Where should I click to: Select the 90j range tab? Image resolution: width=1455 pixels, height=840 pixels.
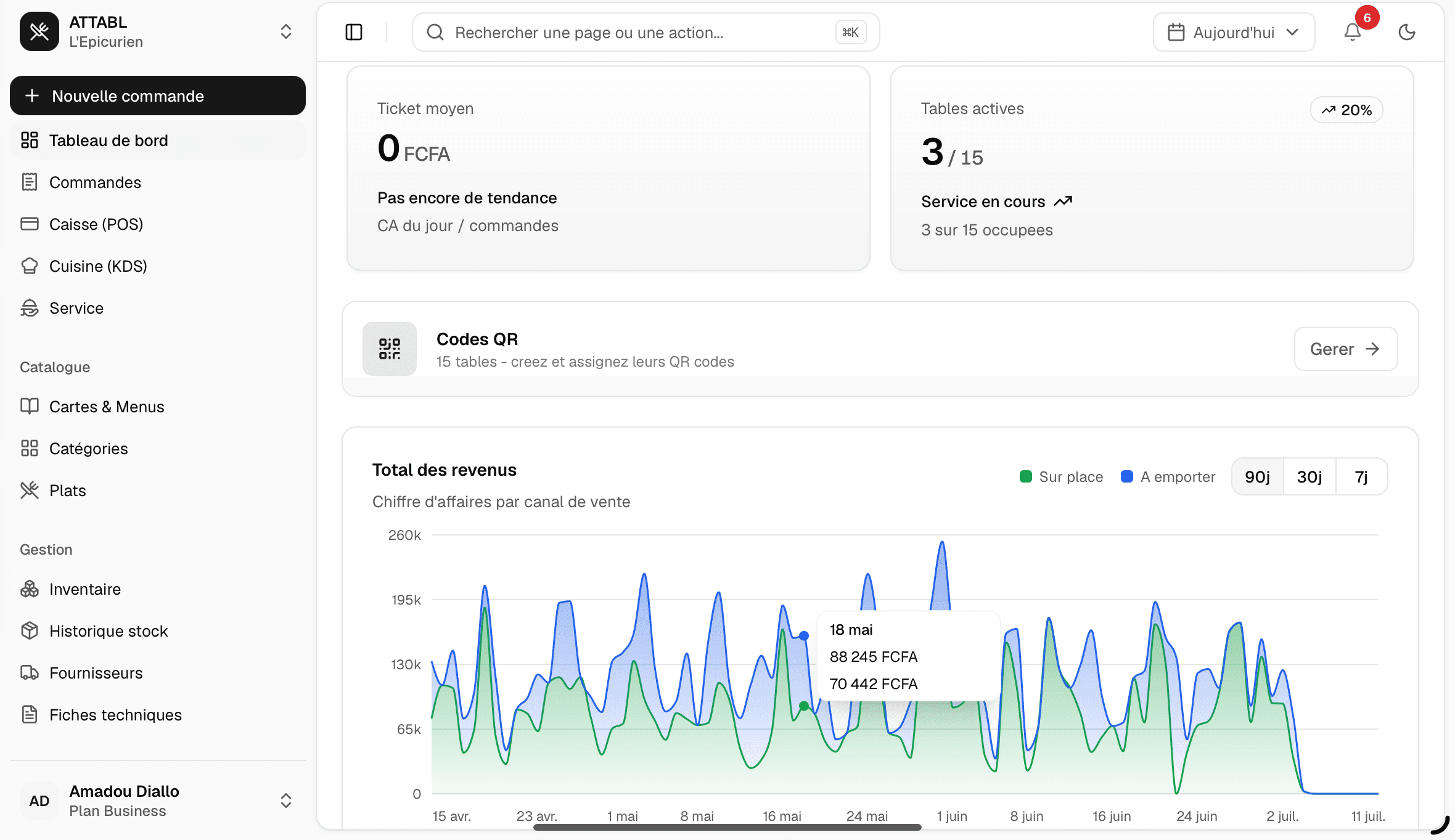click(x=1258, y=476)
